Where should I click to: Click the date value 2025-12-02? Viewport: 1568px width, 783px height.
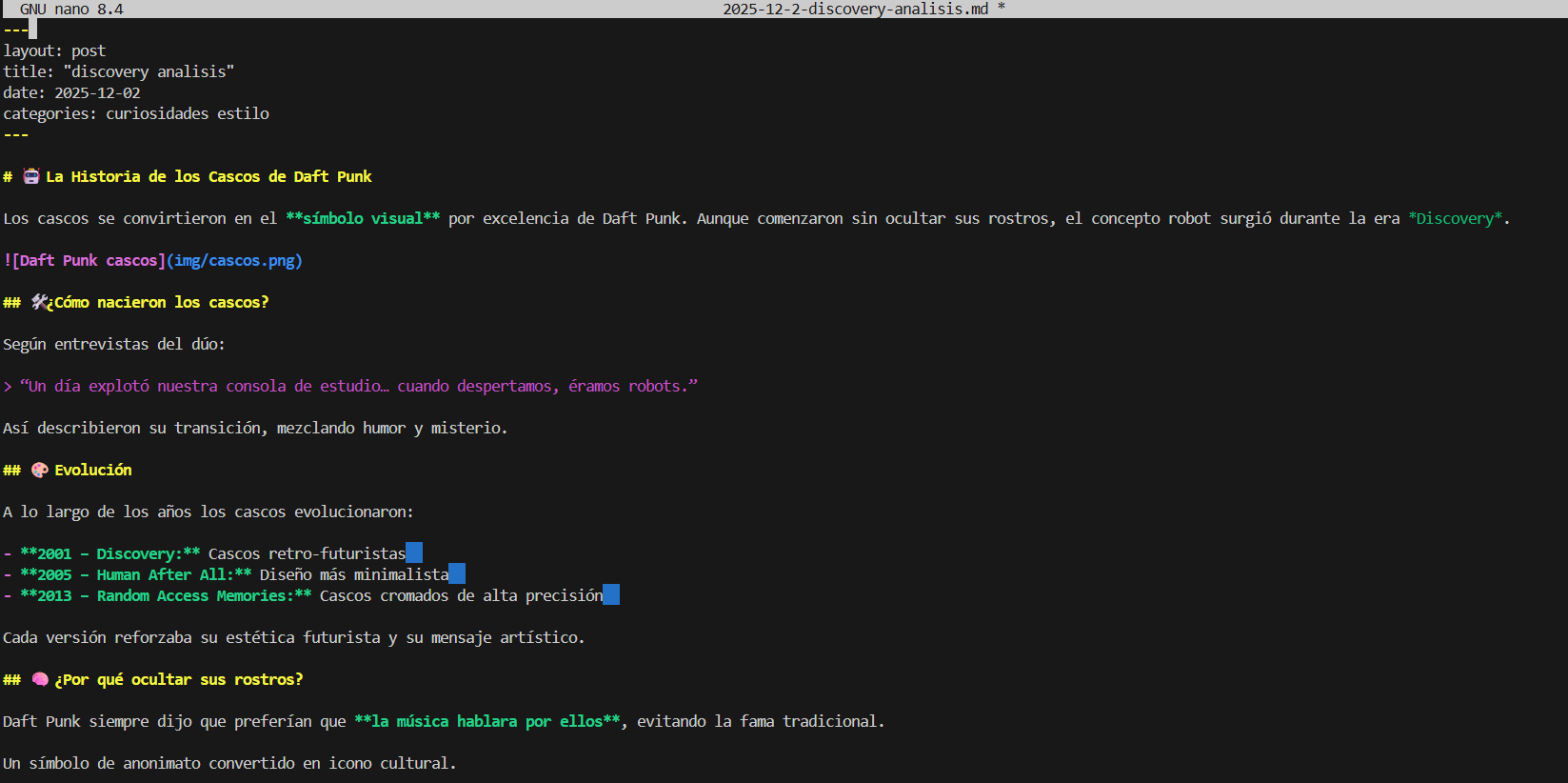coord(97,92)
